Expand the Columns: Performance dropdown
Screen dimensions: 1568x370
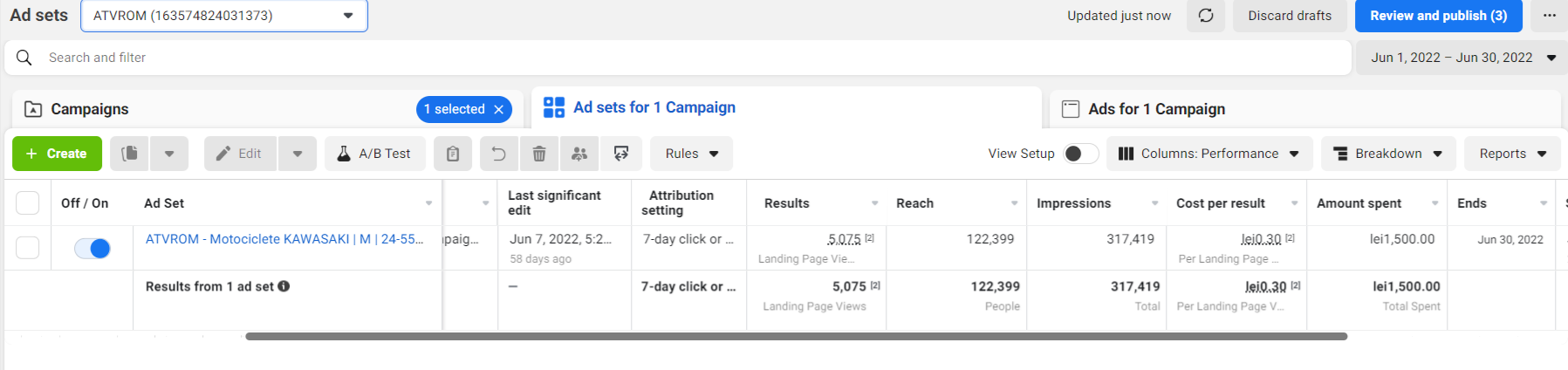click(x=1209, y=154)
